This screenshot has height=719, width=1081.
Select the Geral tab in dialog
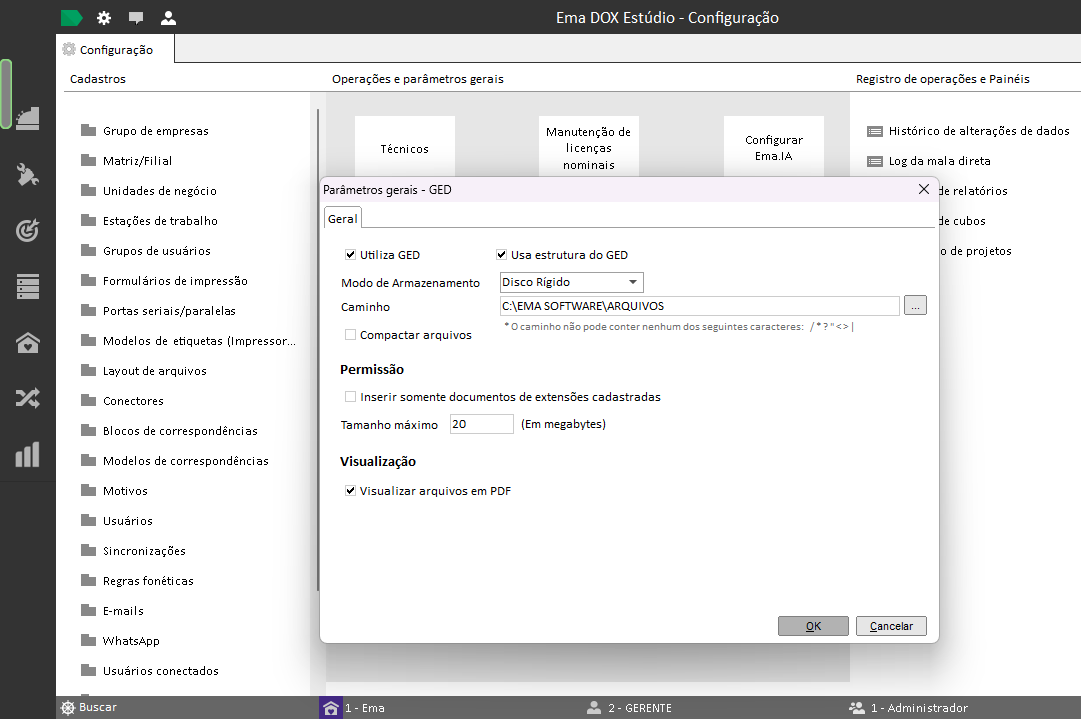click(343, 219)
